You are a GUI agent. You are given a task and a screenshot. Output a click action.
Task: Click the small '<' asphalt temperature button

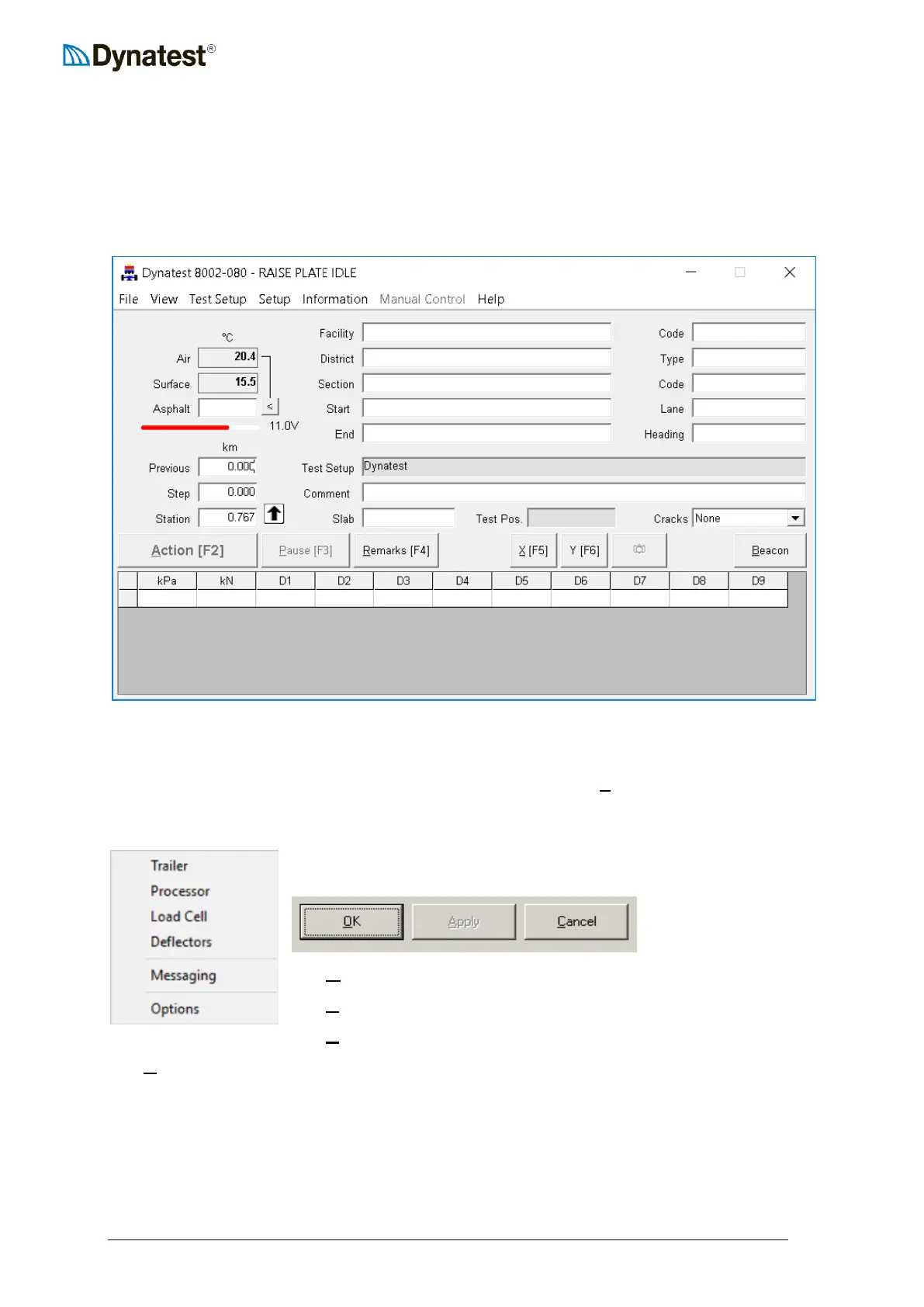[270, 407]
